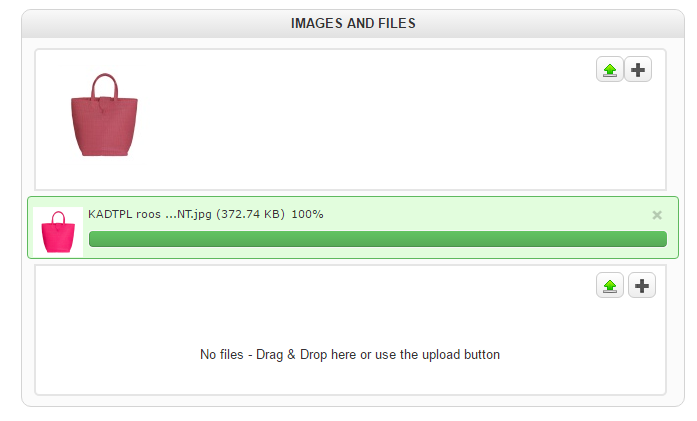This screenshot has height=421, width=697.
Task: Click the file name KADTPL roos ...NT.jpg
Action: tap(146, 214)
